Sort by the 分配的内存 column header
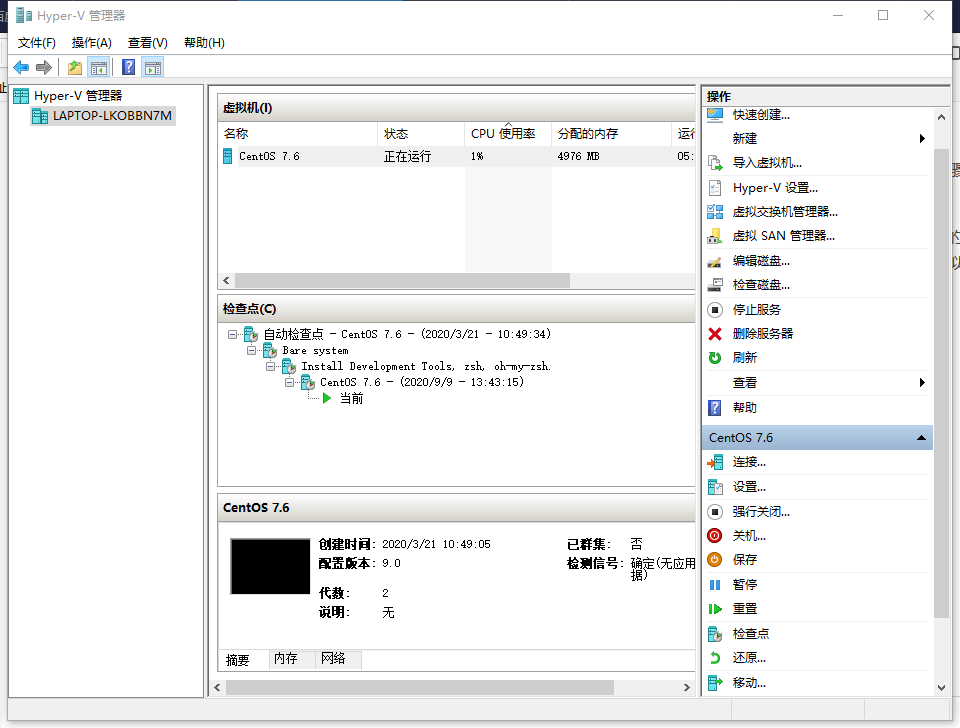This screenshot has width=960, height=728. 612,133
